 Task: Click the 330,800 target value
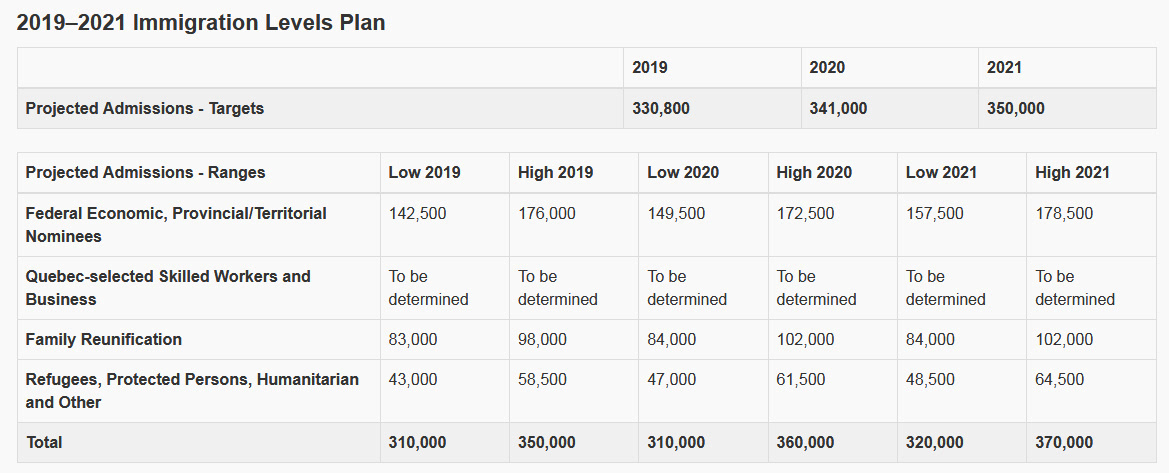[x=661, y=108]
